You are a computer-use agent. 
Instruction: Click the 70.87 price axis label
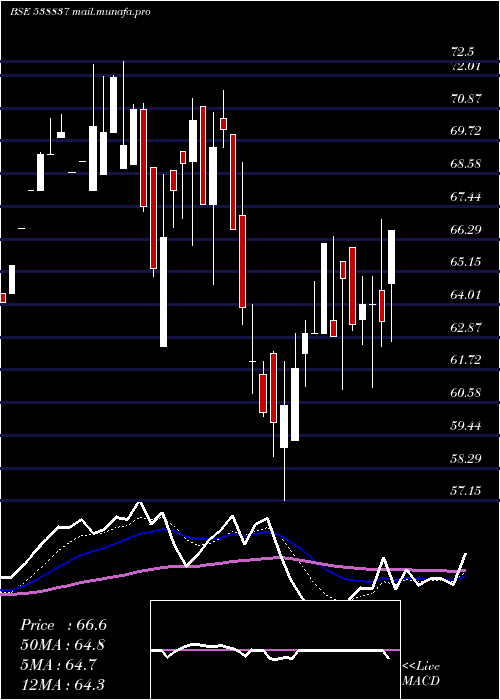(466, 99)
